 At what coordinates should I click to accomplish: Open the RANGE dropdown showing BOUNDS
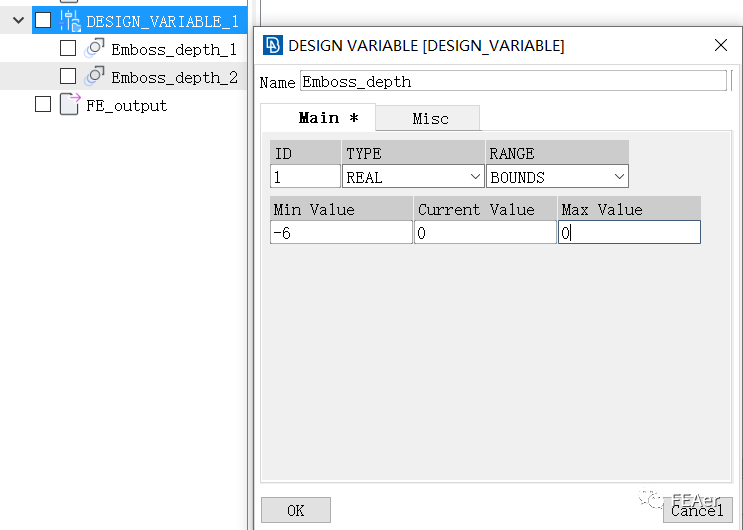[557, 177]
